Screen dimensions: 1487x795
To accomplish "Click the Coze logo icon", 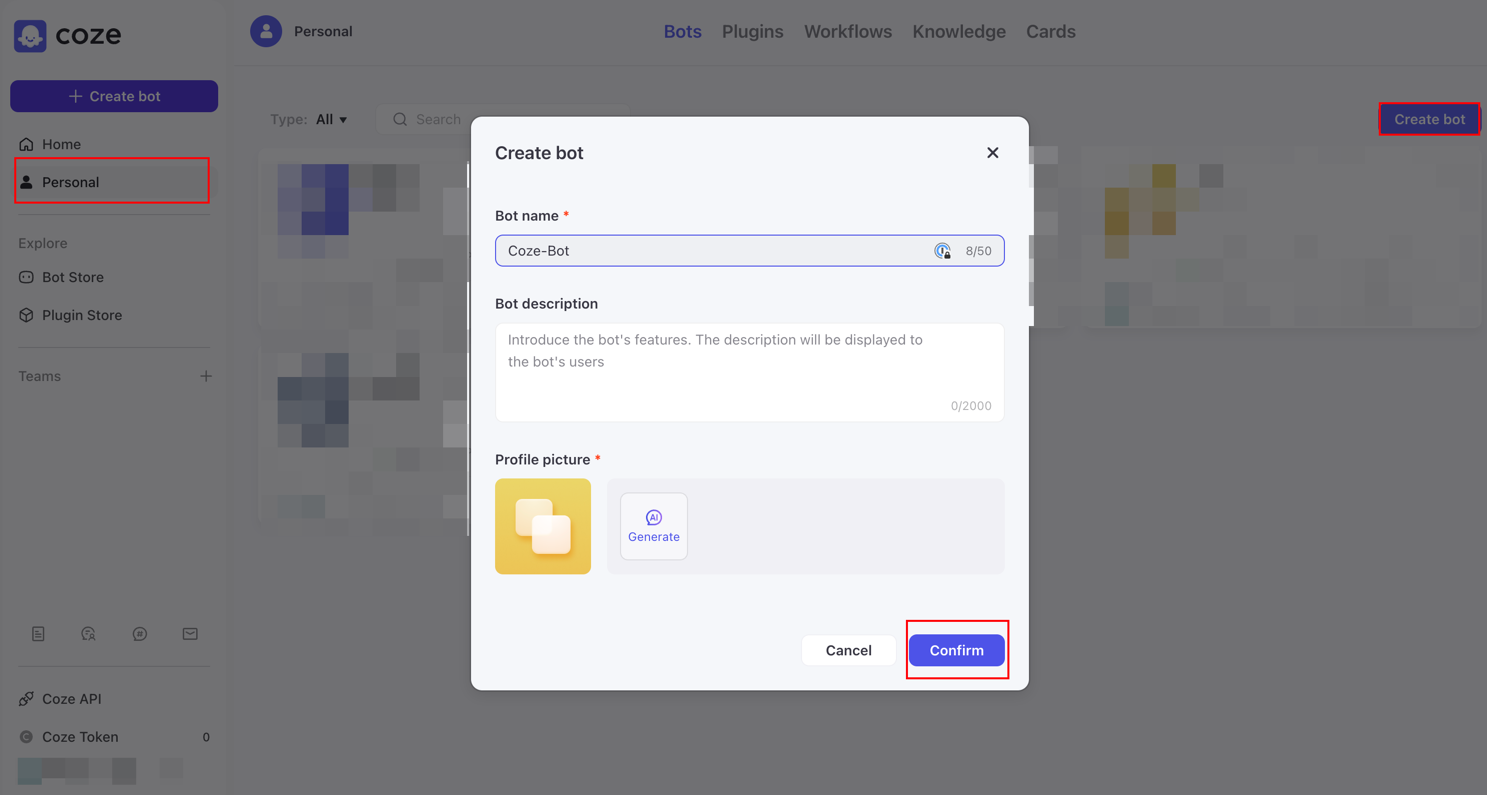I will (30, 36).
